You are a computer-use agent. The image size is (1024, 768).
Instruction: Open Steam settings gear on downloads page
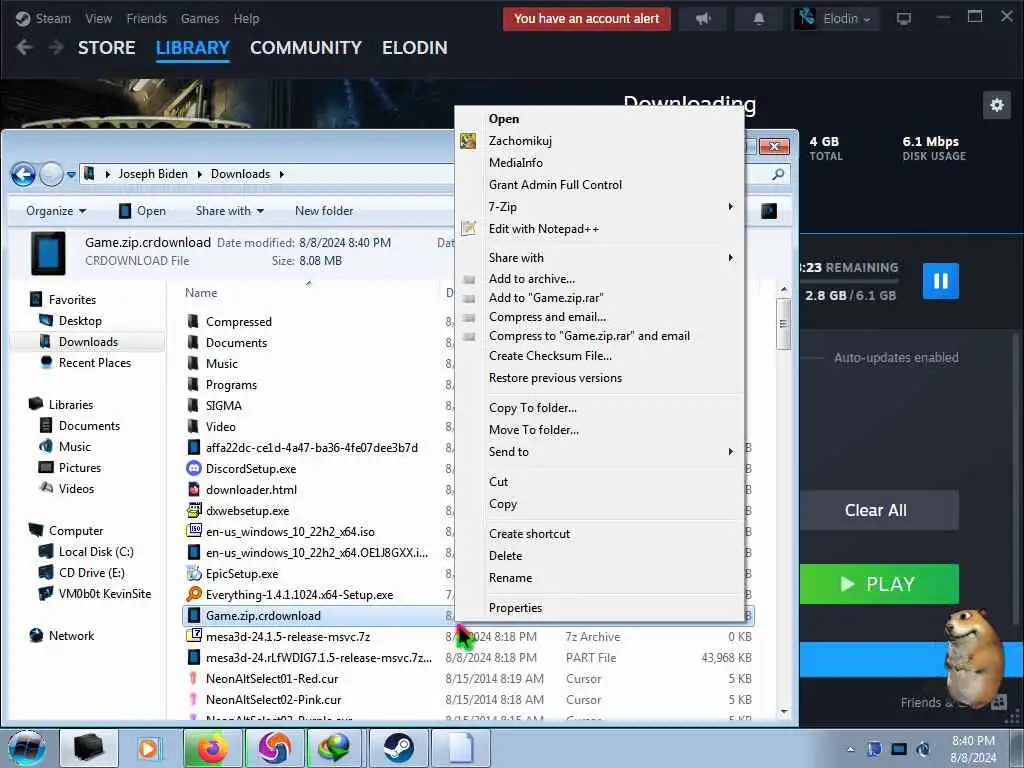coord(997,105)
